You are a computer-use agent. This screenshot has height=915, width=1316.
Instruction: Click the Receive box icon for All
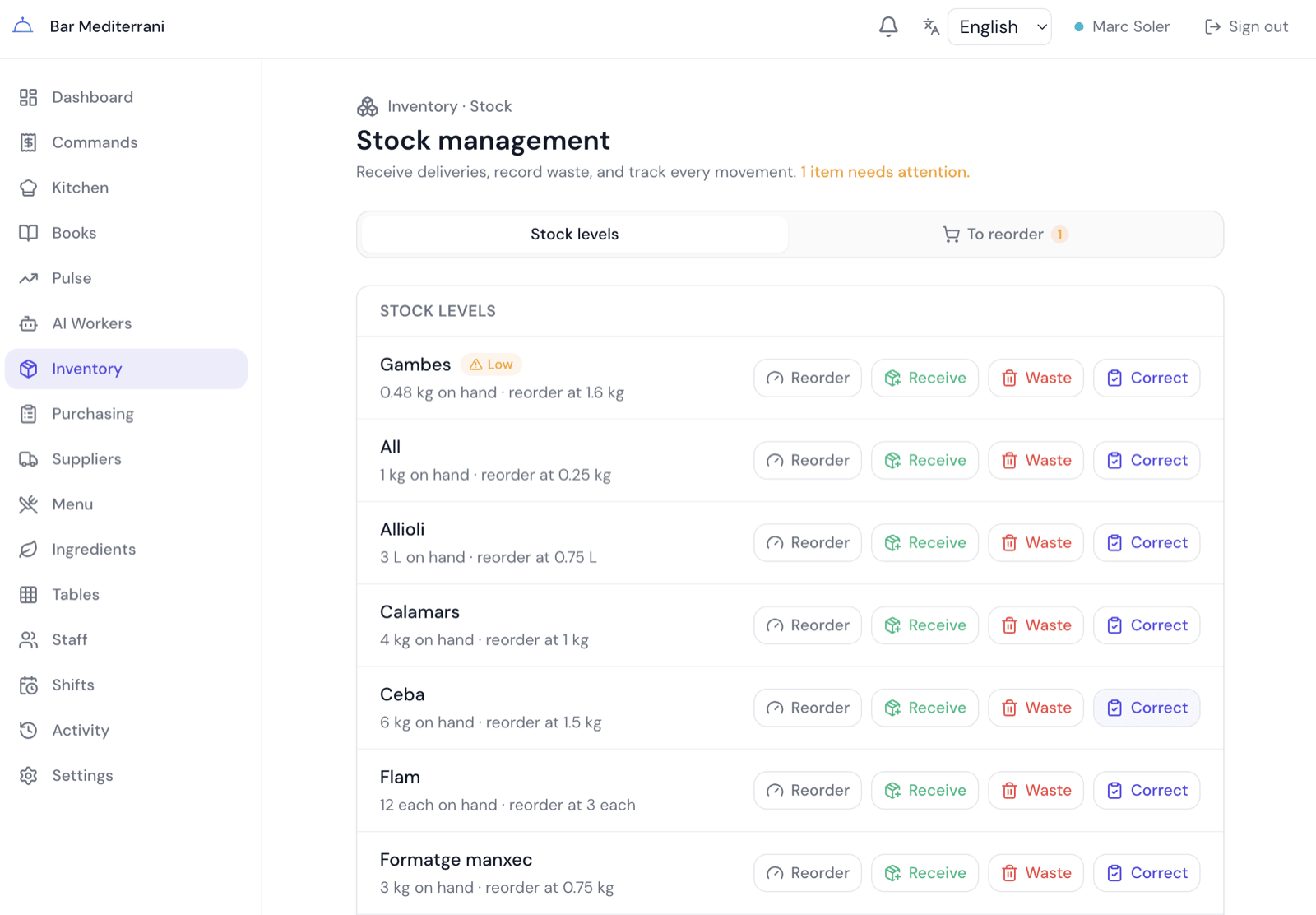click(892, 461)
